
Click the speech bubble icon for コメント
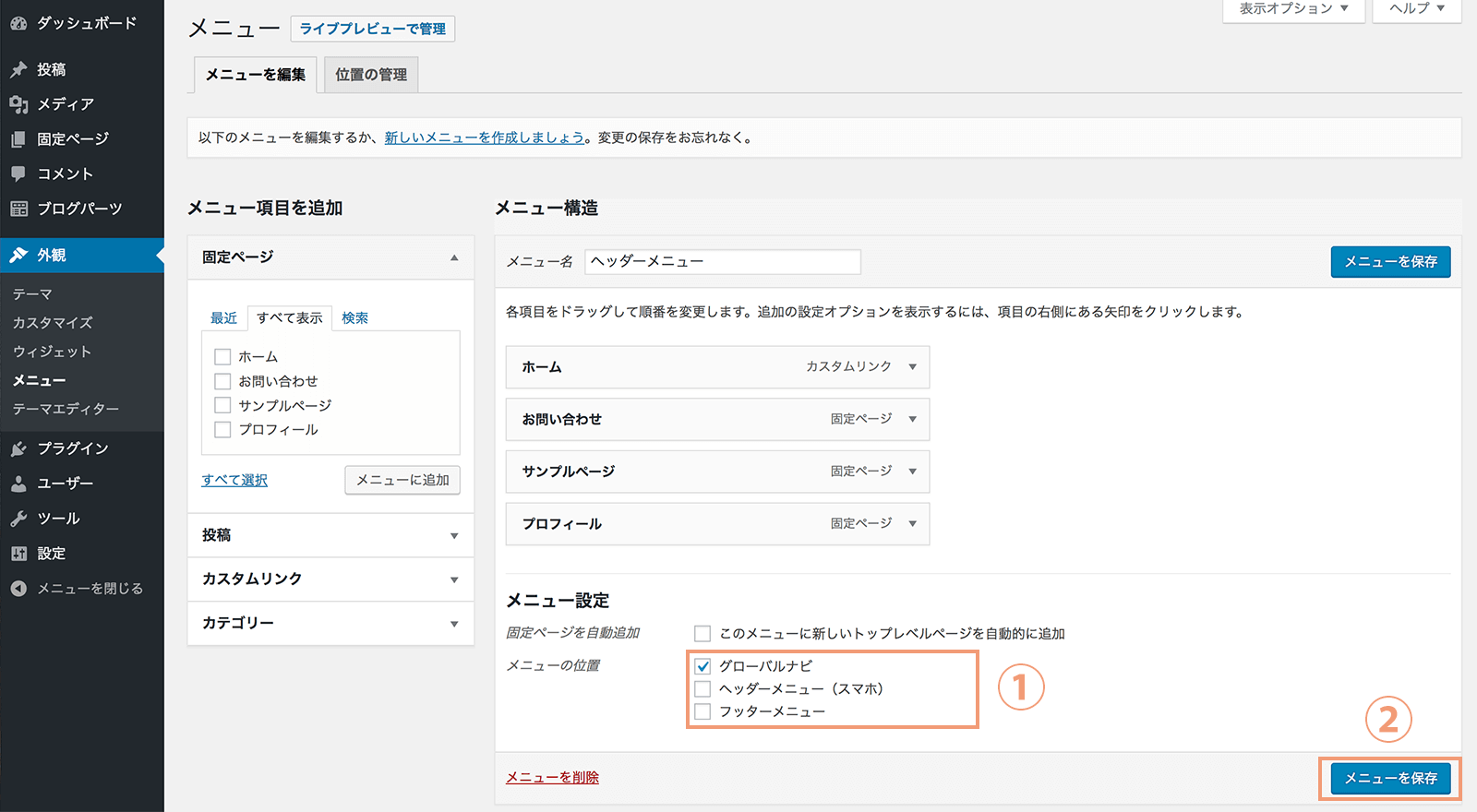pyautogui.click(x=18, y=173)
